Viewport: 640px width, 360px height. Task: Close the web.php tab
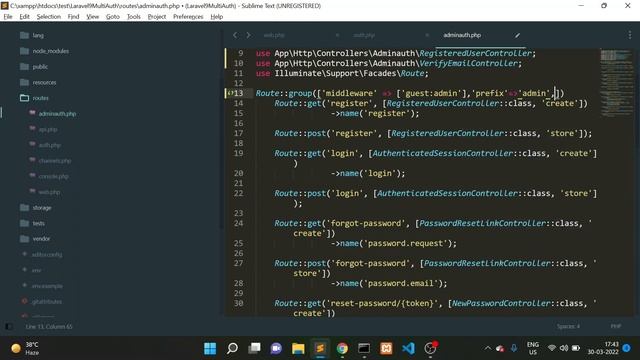pos(337,36)
